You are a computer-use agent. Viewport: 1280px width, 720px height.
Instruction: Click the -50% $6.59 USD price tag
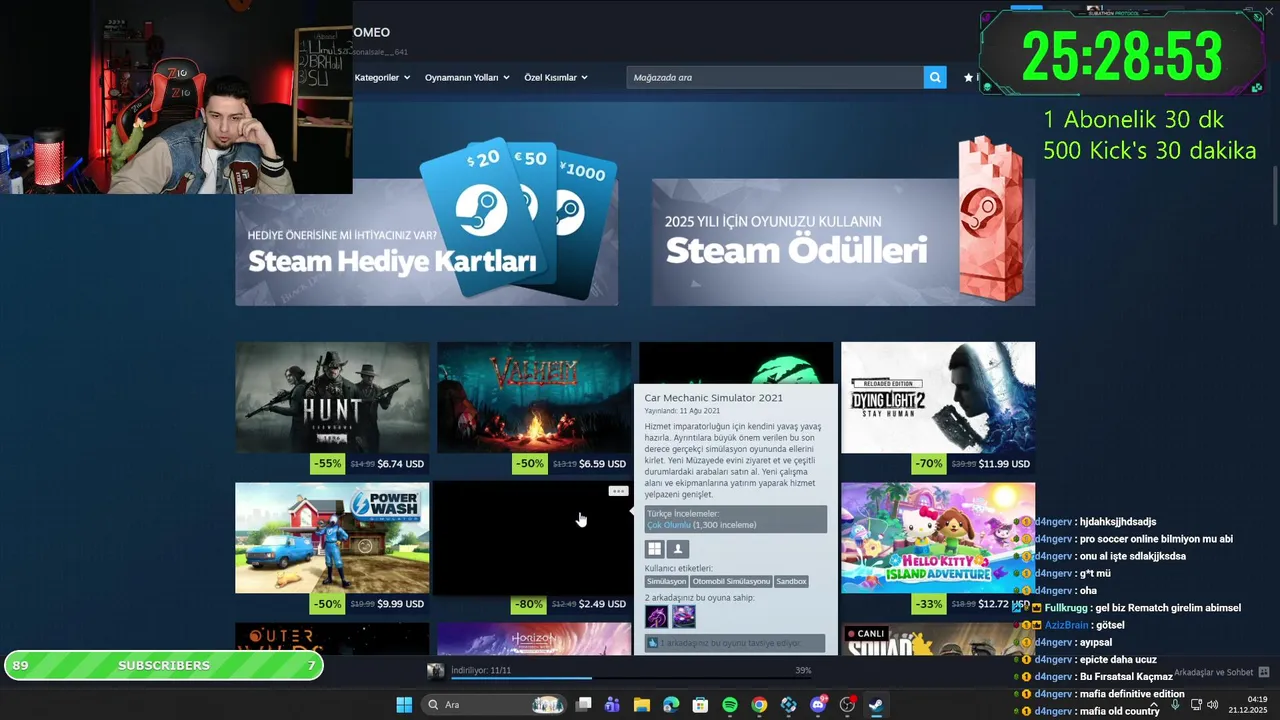[572, 464]
